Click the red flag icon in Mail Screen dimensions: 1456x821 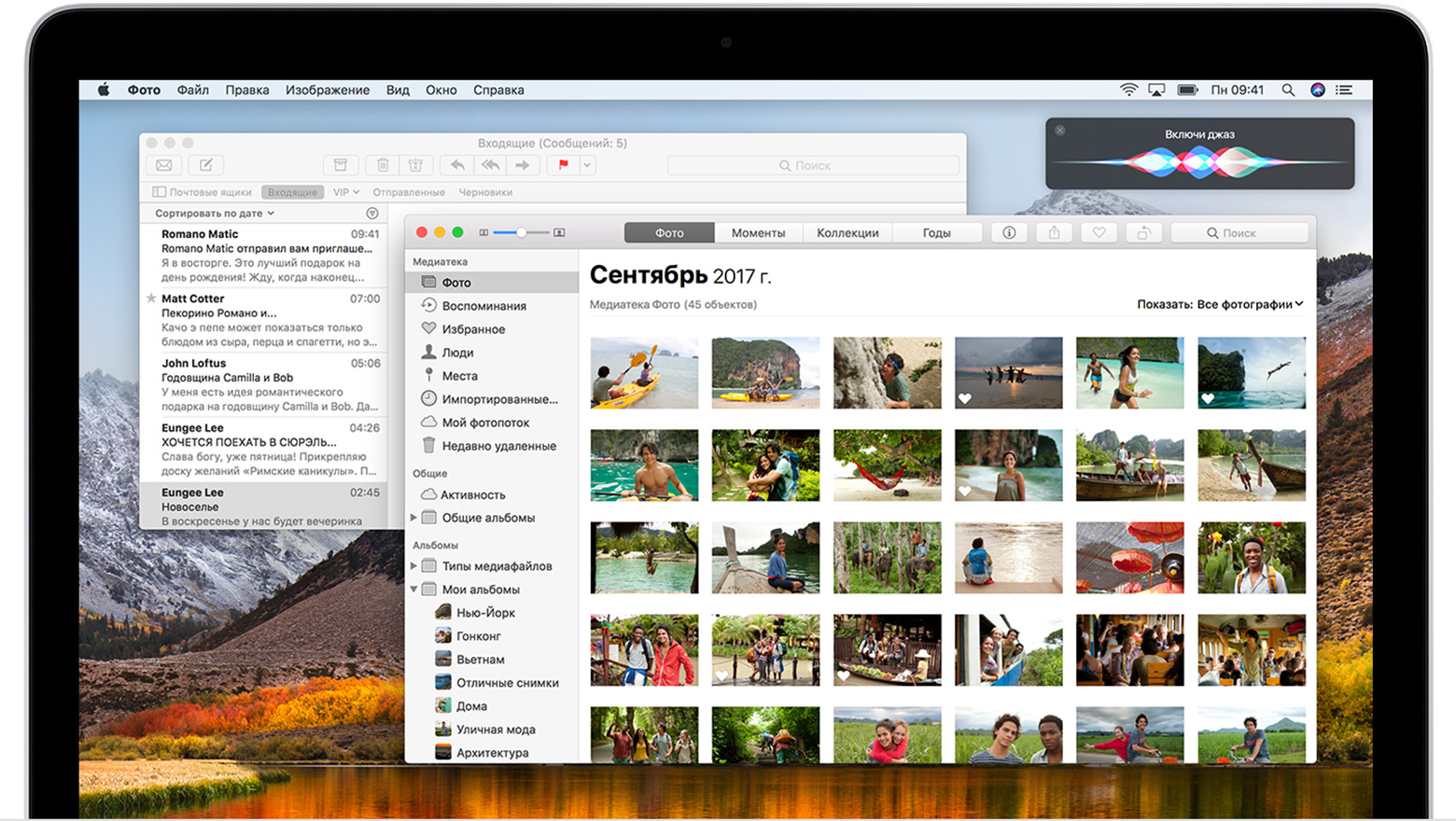click(x=563, y=165)
